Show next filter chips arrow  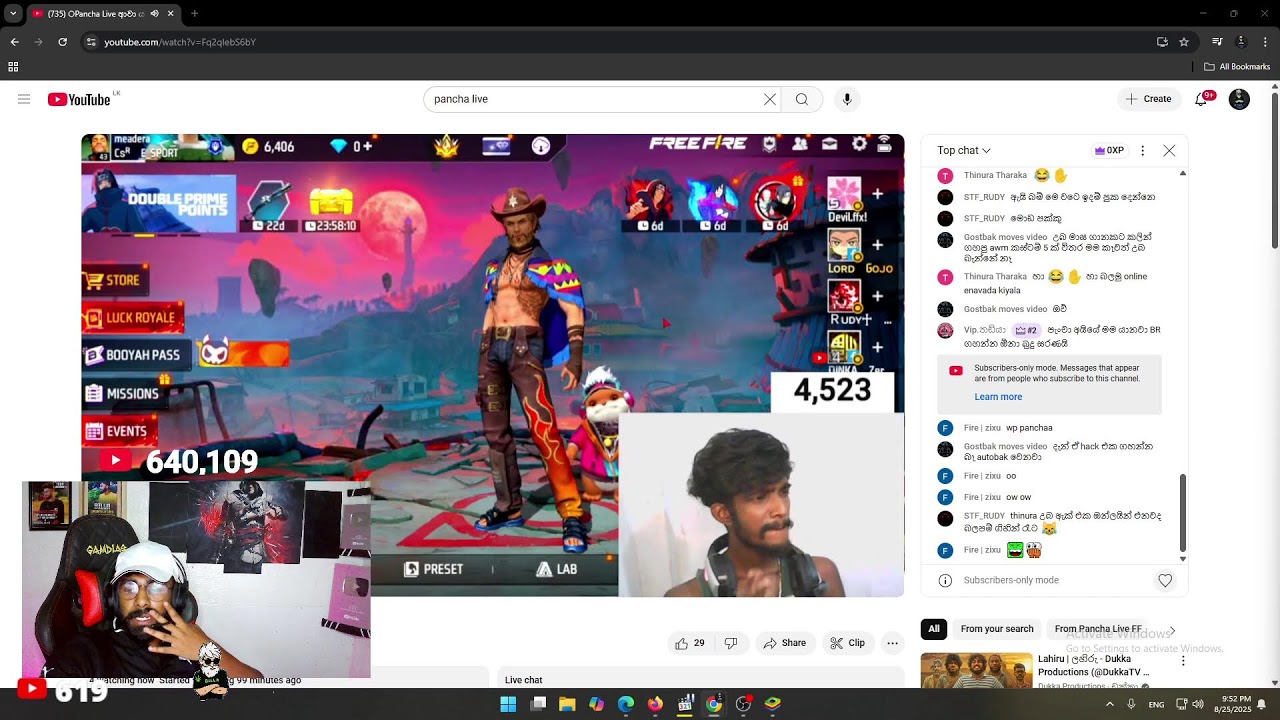pos(1172,629)
